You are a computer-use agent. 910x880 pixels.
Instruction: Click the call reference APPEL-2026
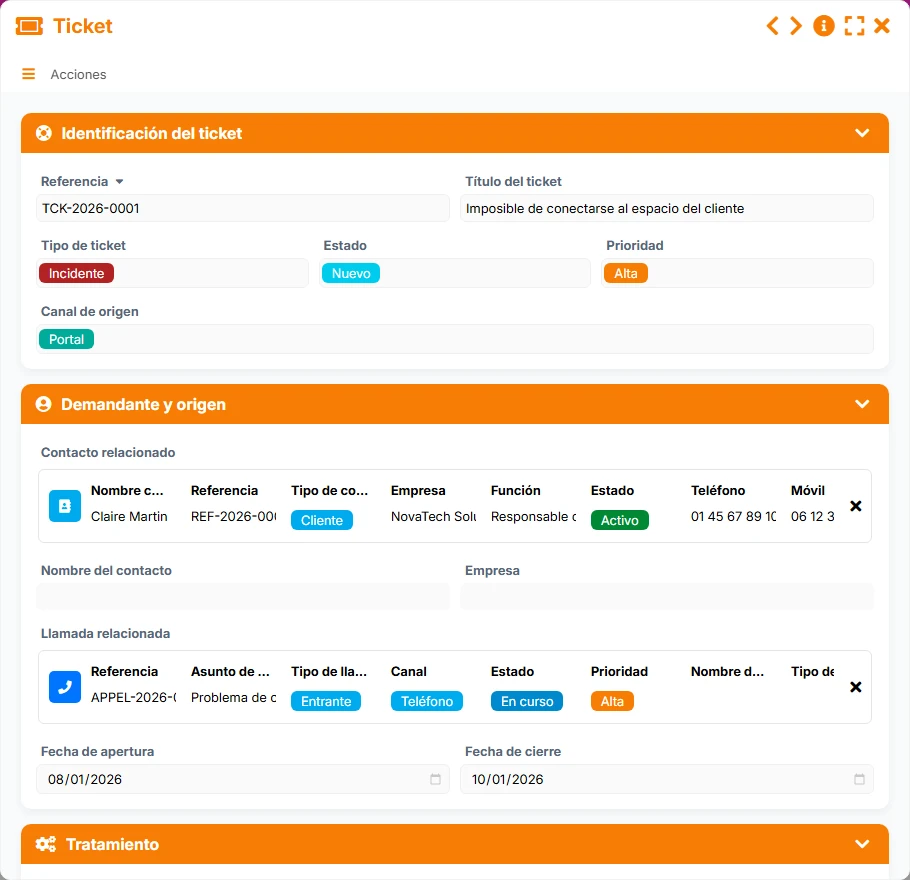pos(133,698)
